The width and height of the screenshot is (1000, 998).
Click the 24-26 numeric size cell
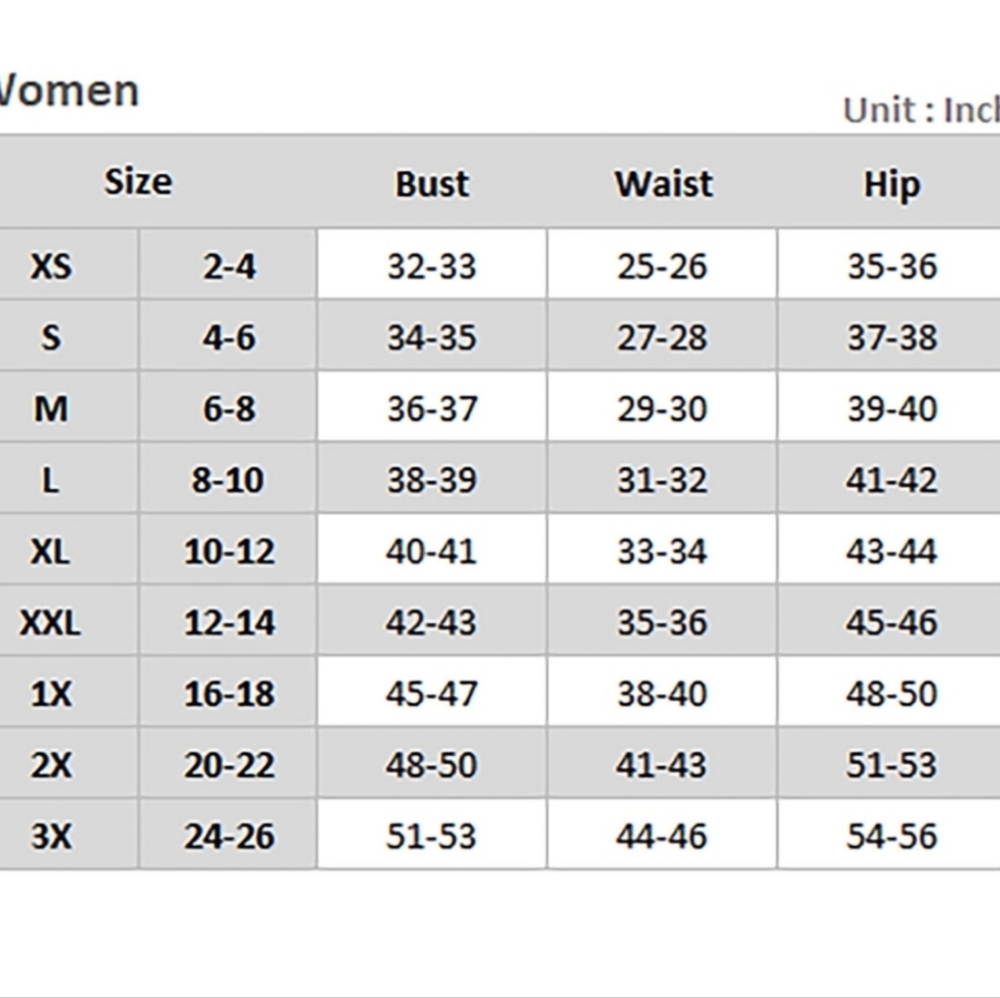[228, 836]
